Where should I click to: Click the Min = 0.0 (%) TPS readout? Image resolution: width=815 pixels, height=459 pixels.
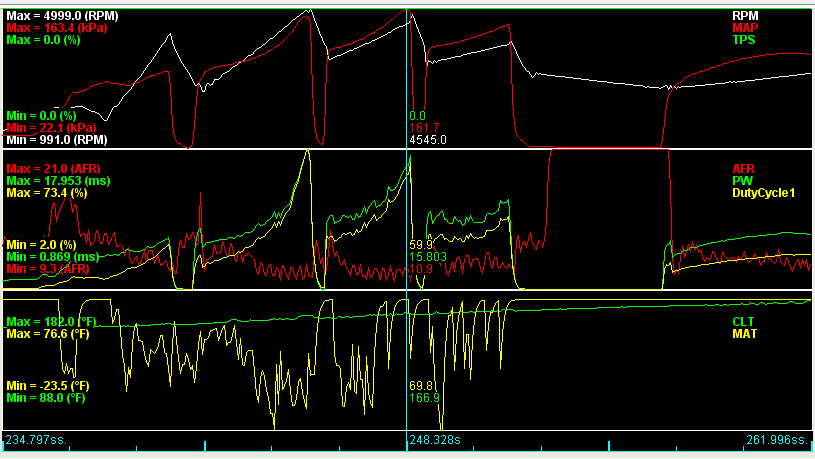[x=41, y=115]
